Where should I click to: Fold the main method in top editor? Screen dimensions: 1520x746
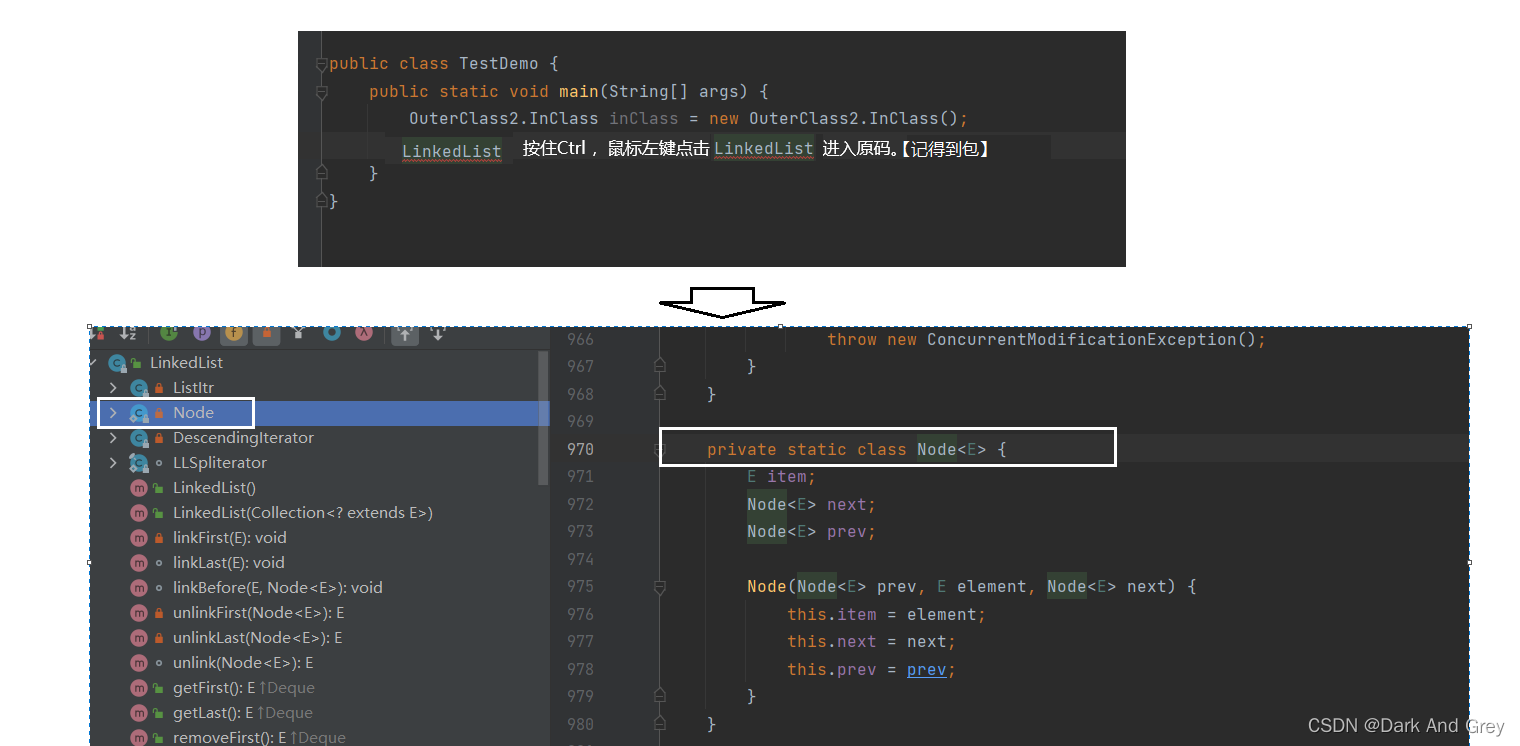tap(321, 92)
